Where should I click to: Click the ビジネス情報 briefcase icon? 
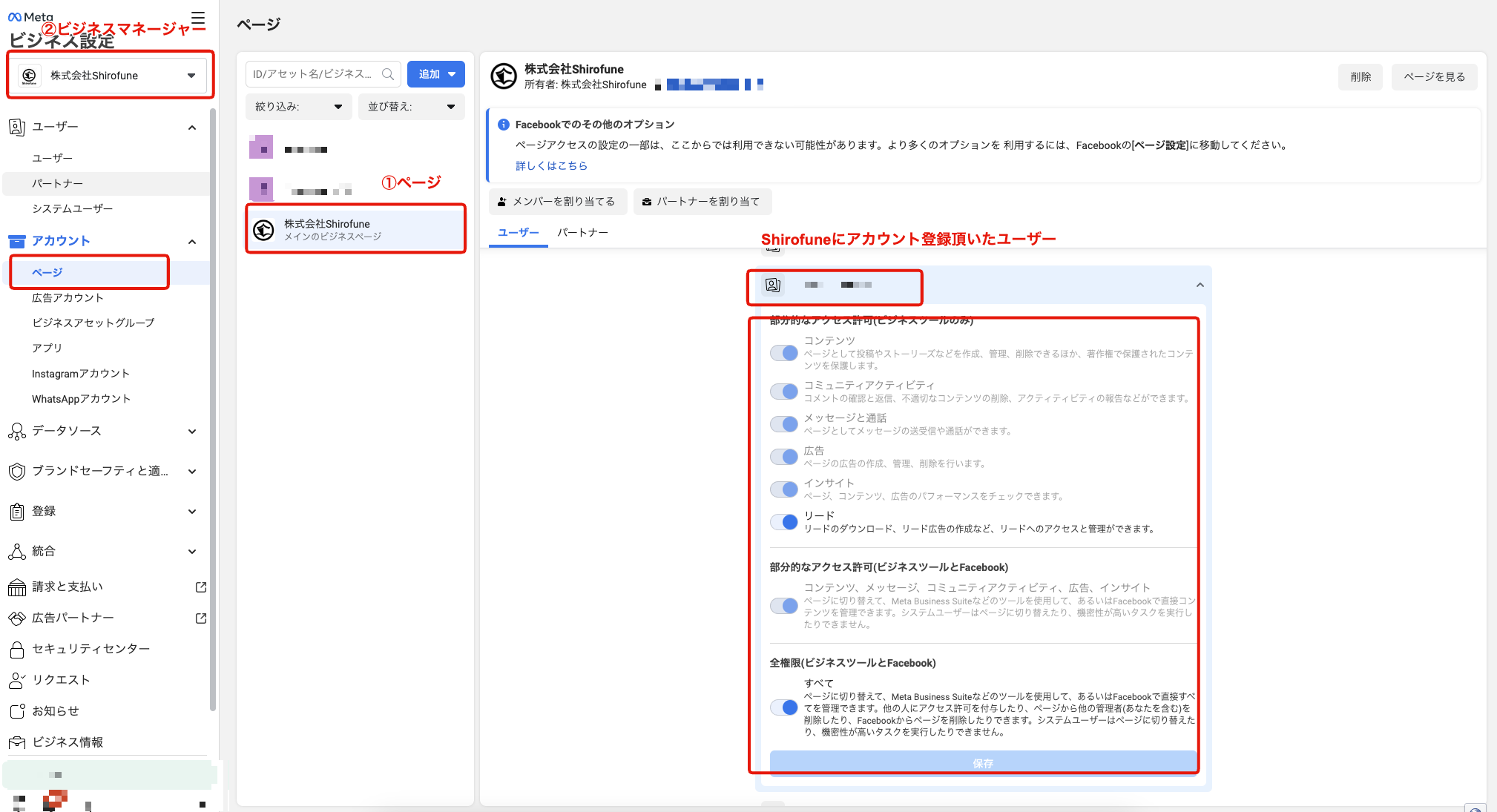pyautogui.click(x=16, y=742)
